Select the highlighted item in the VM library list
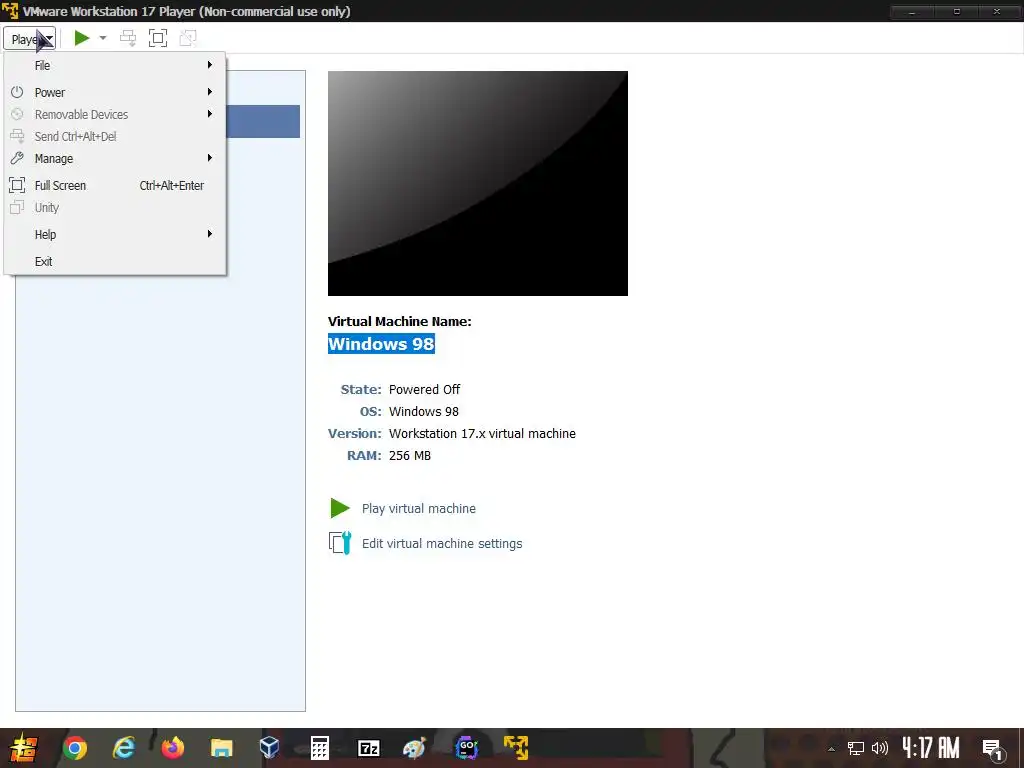Image resolution: width=1024 pixels, height=768 pixels. pos(263,121)
